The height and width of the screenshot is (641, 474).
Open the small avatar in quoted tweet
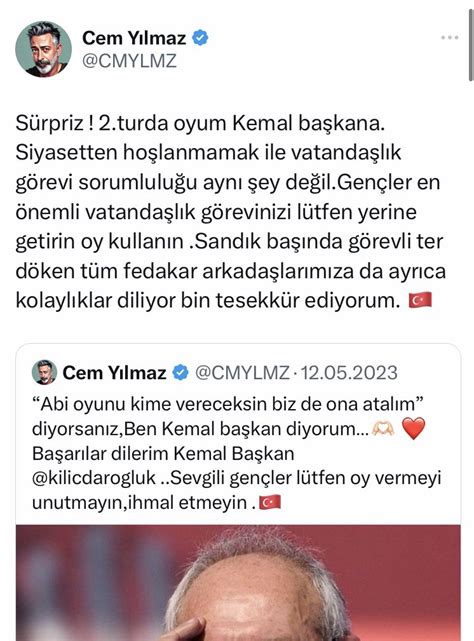(45, 372)
